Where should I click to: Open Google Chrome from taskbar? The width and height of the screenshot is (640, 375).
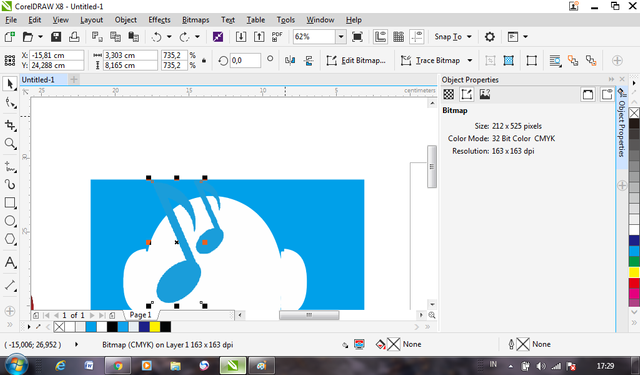coord(118,366)
